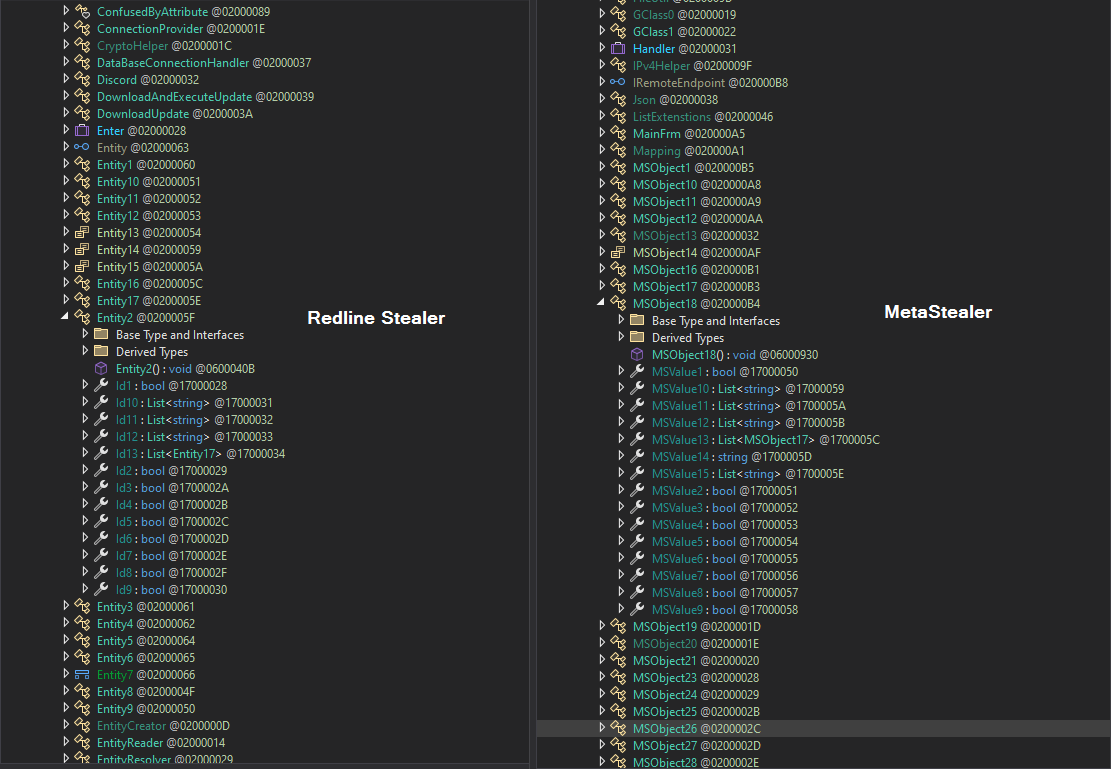Click the icon beside MSObject14 @020000AF
Viewport: 1111px width, 769px height.
pyautogui.click(x=618, y=253)
